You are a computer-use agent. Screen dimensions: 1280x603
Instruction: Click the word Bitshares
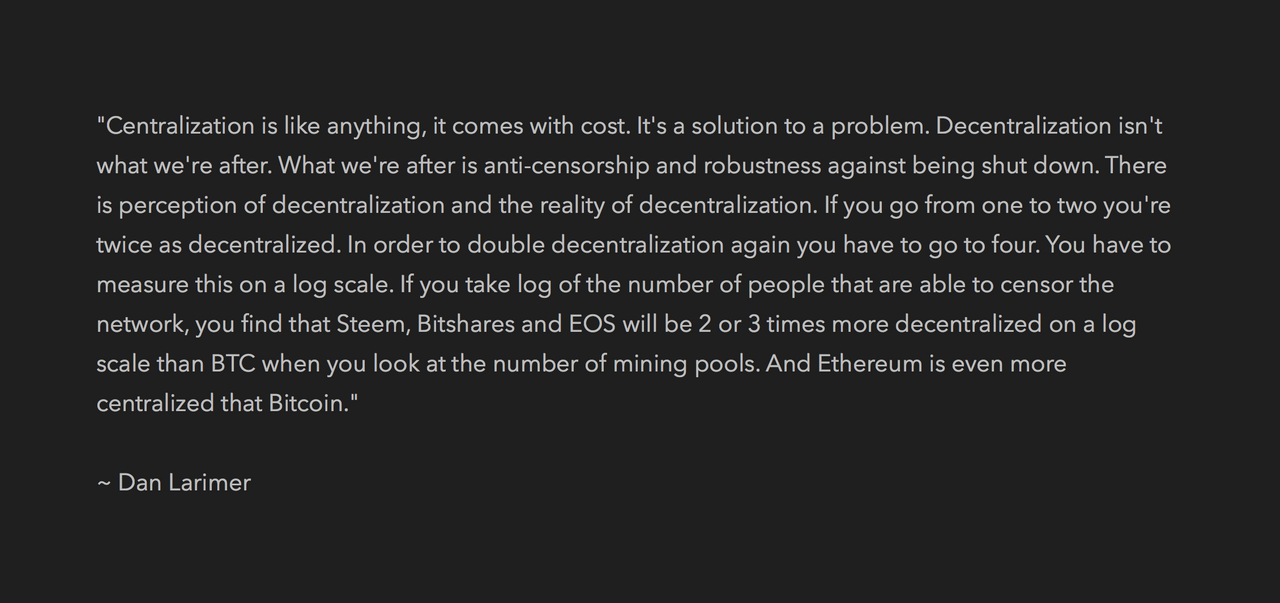(x=465, y=324)
